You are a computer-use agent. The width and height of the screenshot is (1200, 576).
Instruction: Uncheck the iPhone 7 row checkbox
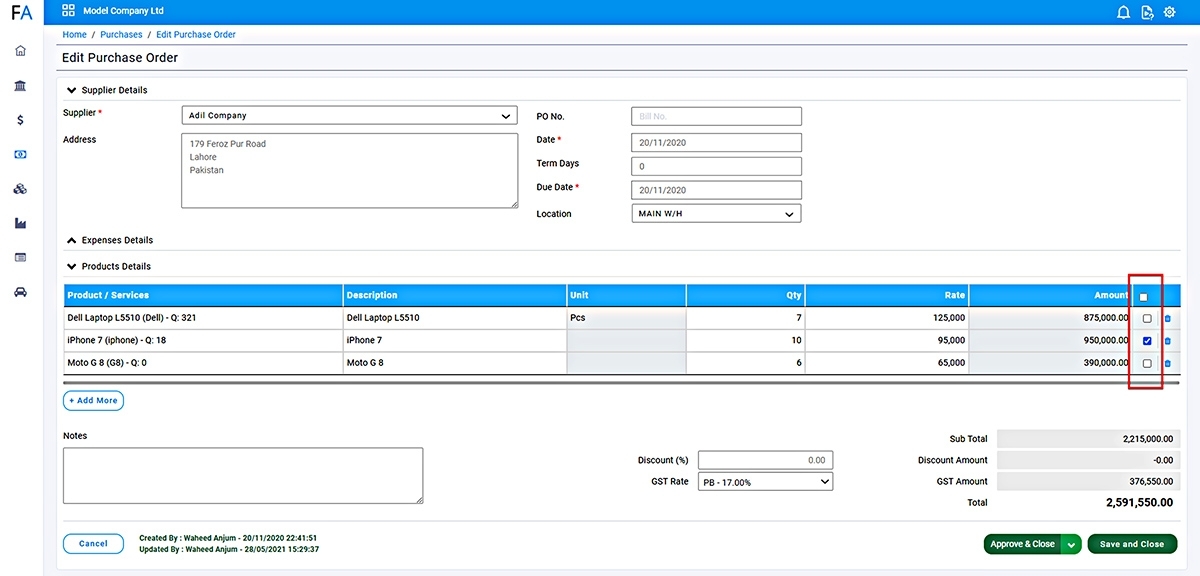pyautogui.click(x=1147, y=341)
